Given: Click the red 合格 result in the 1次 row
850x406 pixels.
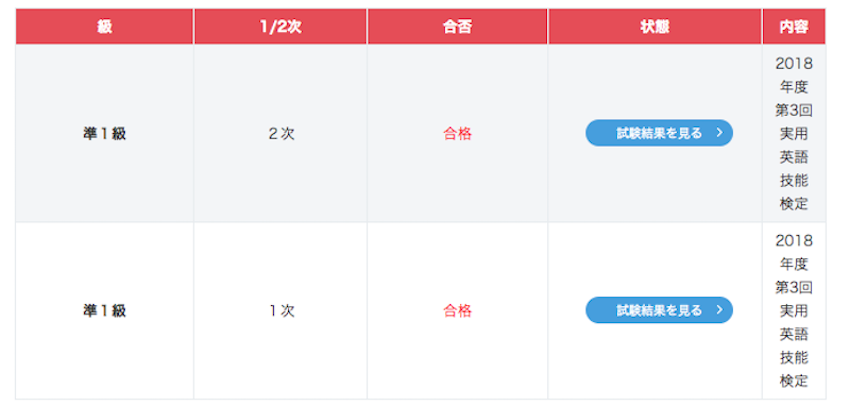Looking at the screenshot, I should pos(457,310).
